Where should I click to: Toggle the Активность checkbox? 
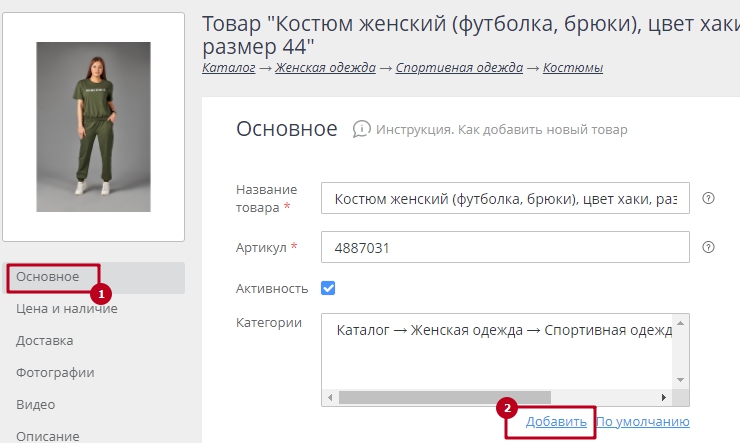(x=328, y=288)
